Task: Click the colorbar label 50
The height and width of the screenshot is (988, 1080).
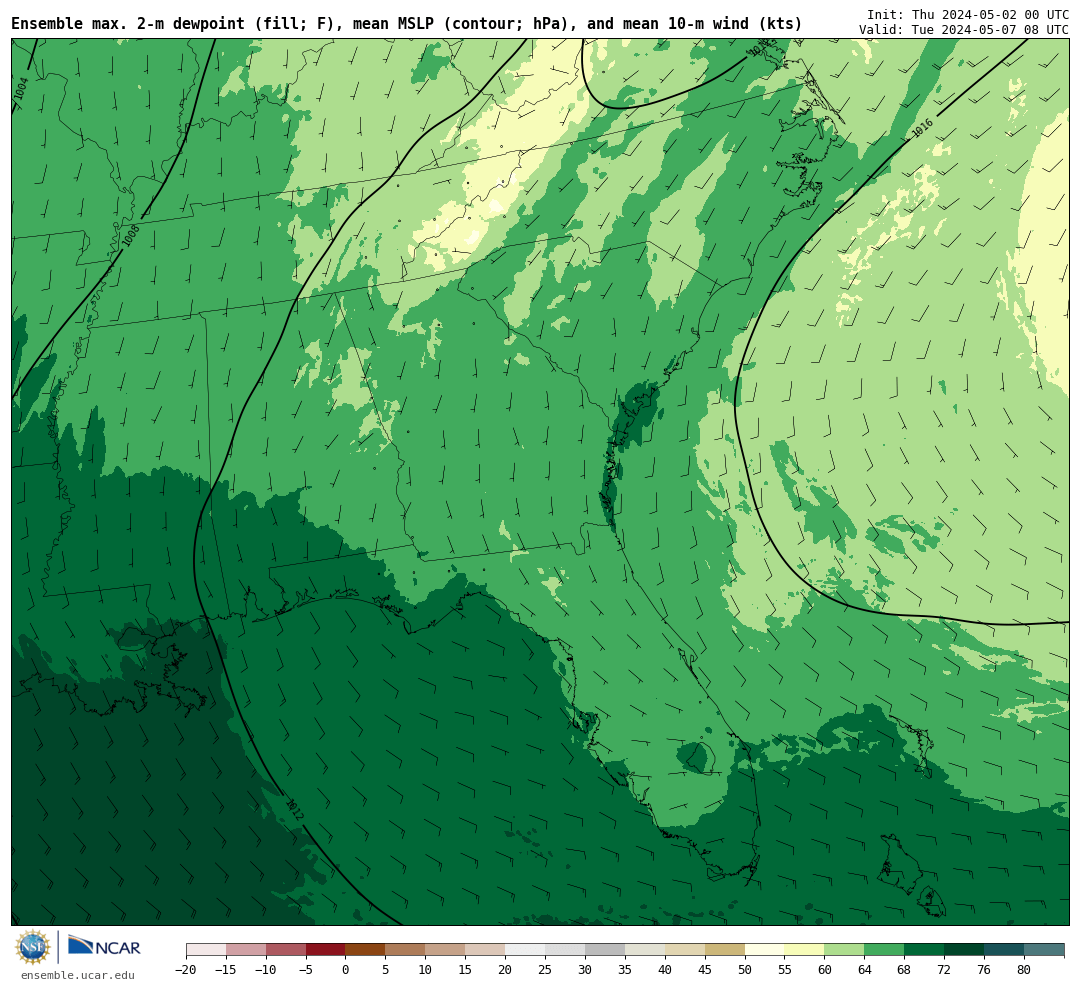Action: 745,970
